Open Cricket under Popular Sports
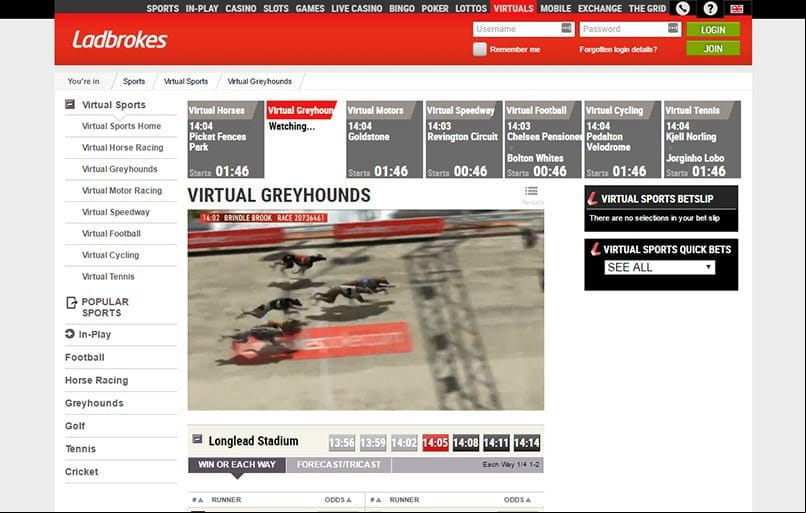Screen dimensions: 806x513 [x=82, y=472]
